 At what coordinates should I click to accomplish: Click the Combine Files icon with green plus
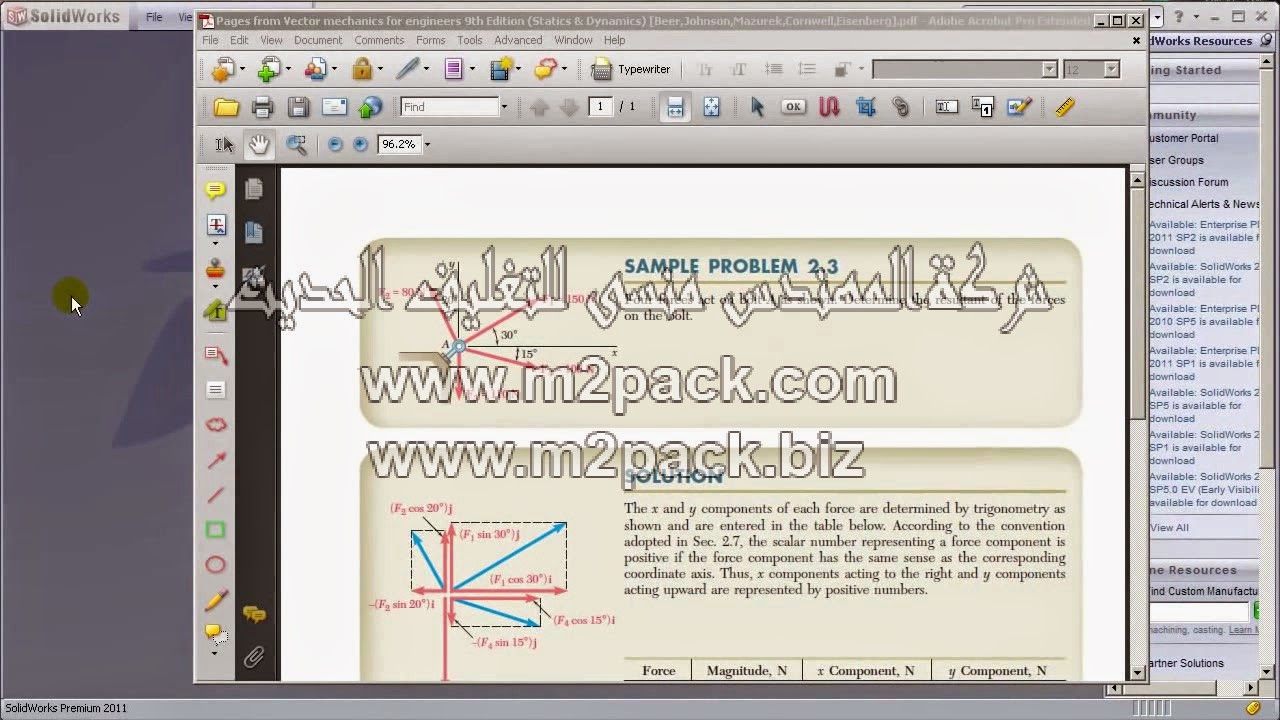pos(268,69)
